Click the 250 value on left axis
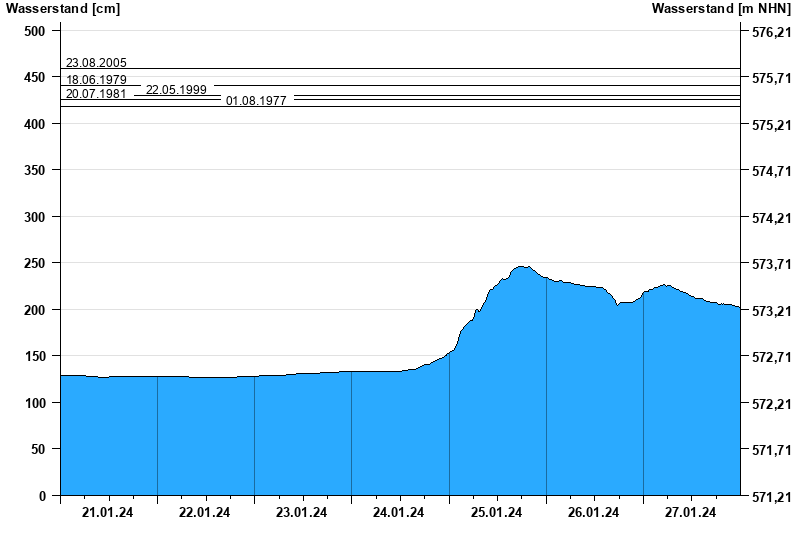 click(35, 263)
